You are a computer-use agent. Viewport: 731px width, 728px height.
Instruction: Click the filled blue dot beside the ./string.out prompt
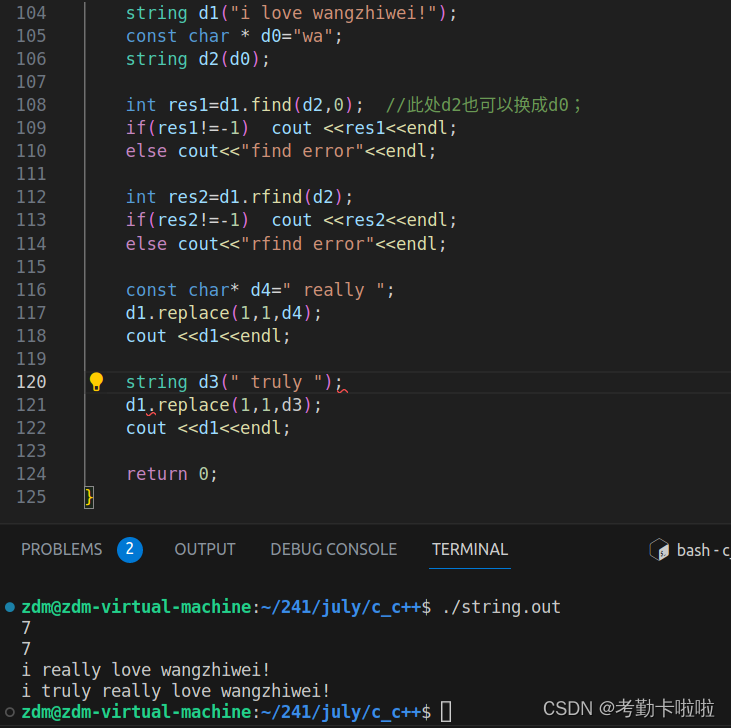pyautogui.click(x=10, y=607)
